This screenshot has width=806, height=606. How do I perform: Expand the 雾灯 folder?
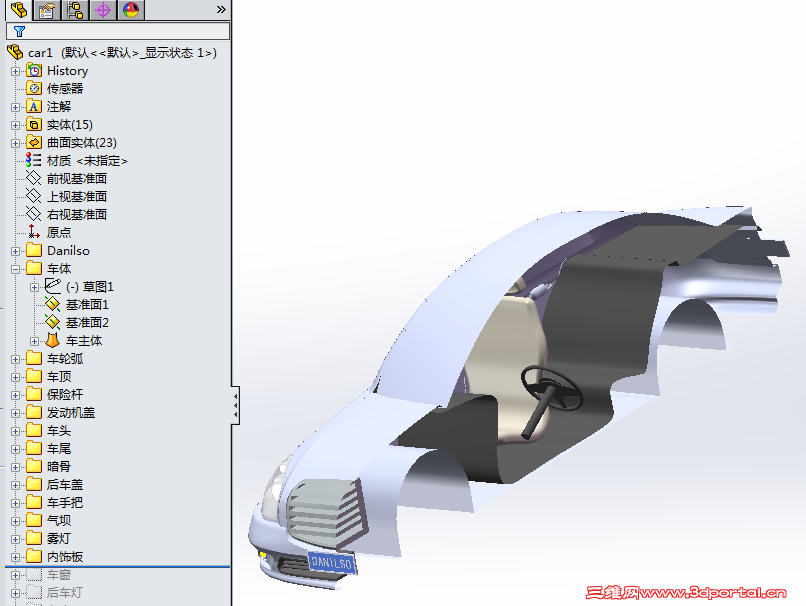tap(15, 539)
